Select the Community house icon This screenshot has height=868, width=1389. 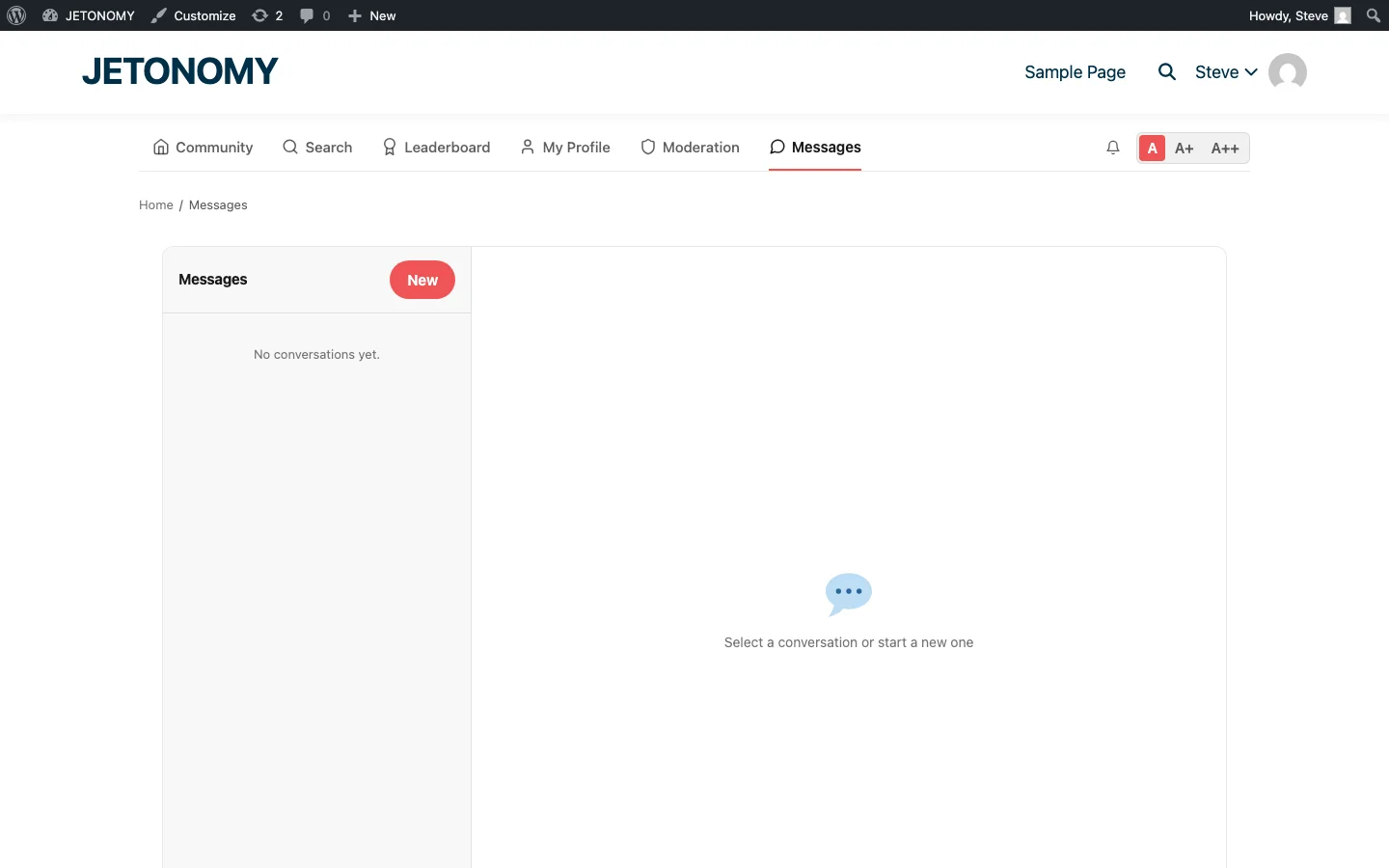tap(160, 147)
